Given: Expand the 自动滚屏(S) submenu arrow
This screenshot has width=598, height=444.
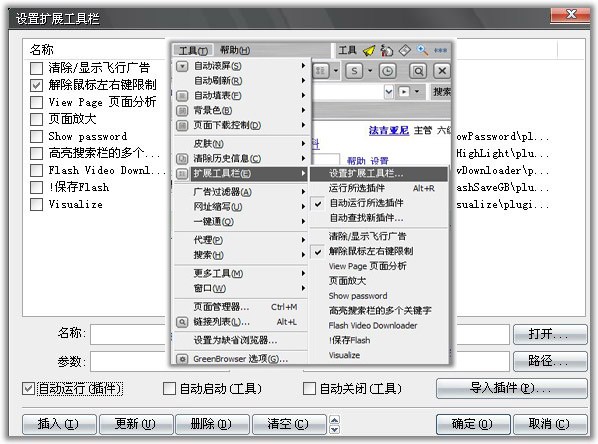Looking at the screenshot, I should 303,66.
